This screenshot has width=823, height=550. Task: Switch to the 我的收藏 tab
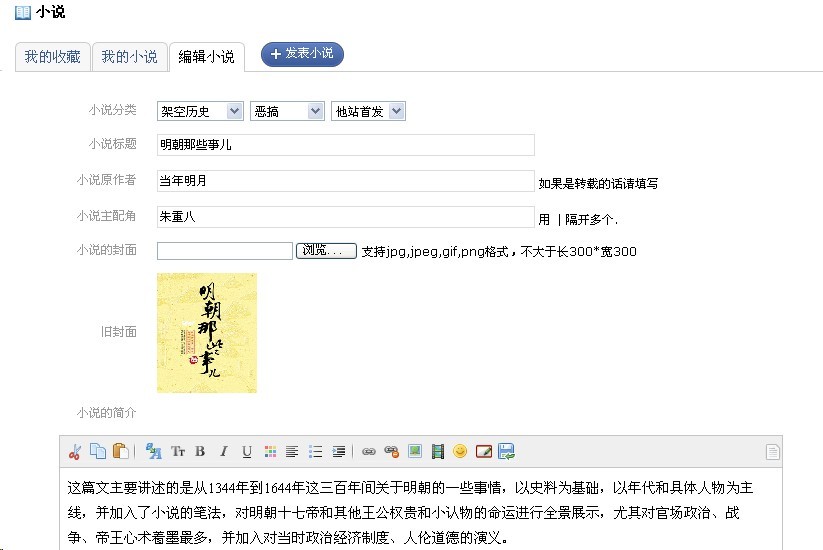[52, 57]
